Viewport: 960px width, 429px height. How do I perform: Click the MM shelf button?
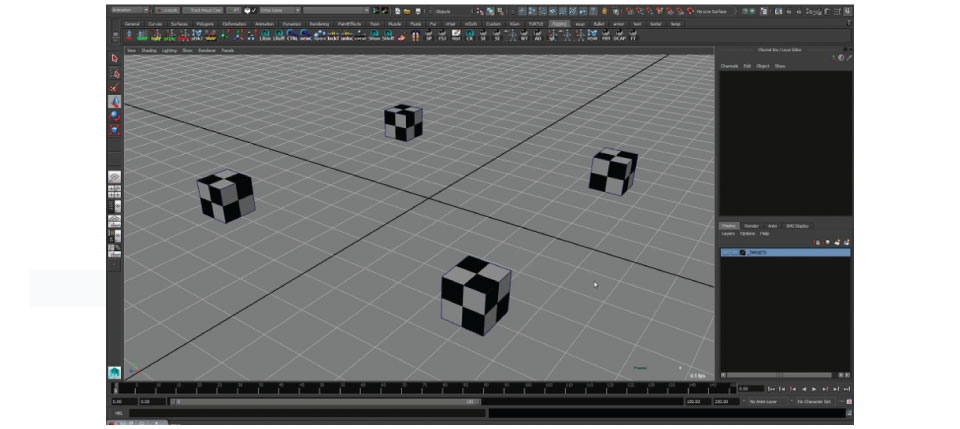[x=606, y=35]
